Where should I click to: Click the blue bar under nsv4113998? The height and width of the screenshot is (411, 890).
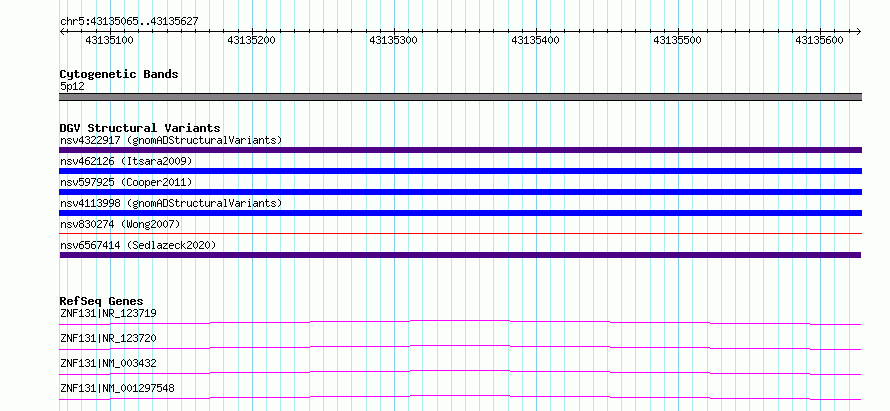[460, 213]
